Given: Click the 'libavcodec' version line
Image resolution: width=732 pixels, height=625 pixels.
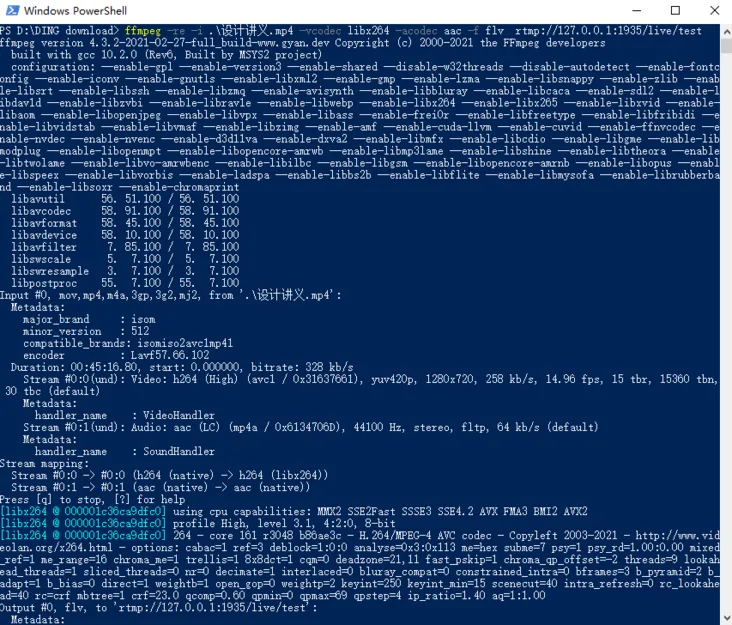Looking at the screenshot, I should (x=125, y=211).
